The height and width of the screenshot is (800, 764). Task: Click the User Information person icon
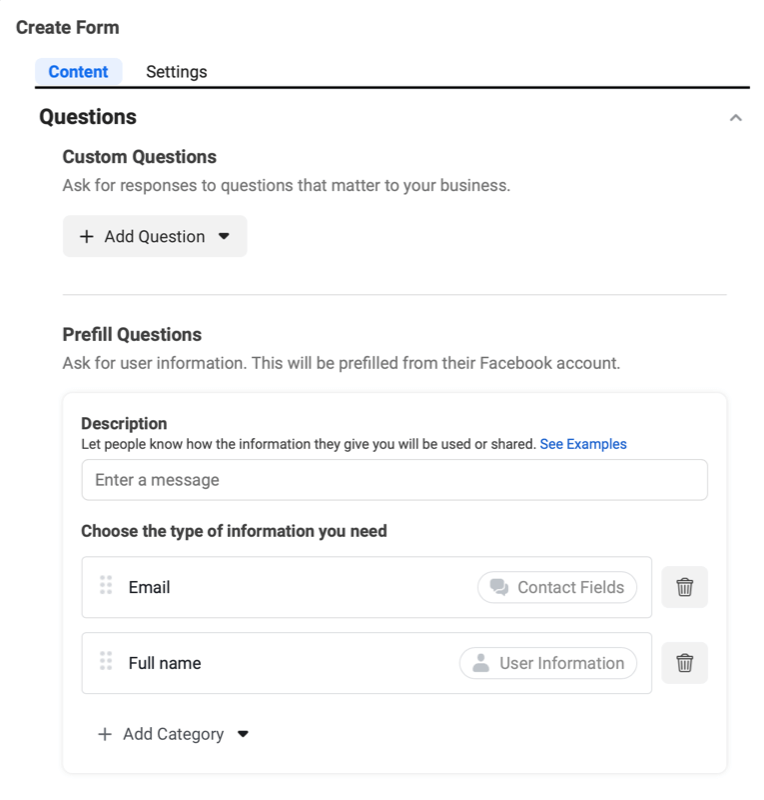pos(481,663)
